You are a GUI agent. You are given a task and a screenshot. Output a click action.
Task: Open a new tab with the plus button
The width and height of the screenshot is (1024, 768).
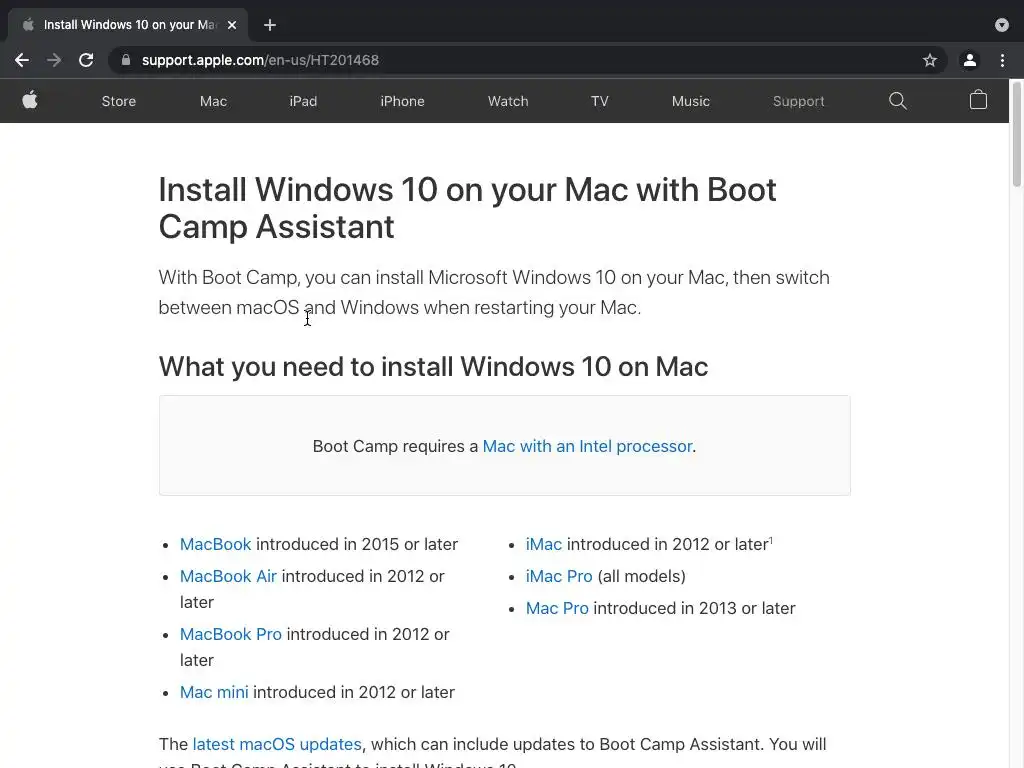click(x=270, y=25)
